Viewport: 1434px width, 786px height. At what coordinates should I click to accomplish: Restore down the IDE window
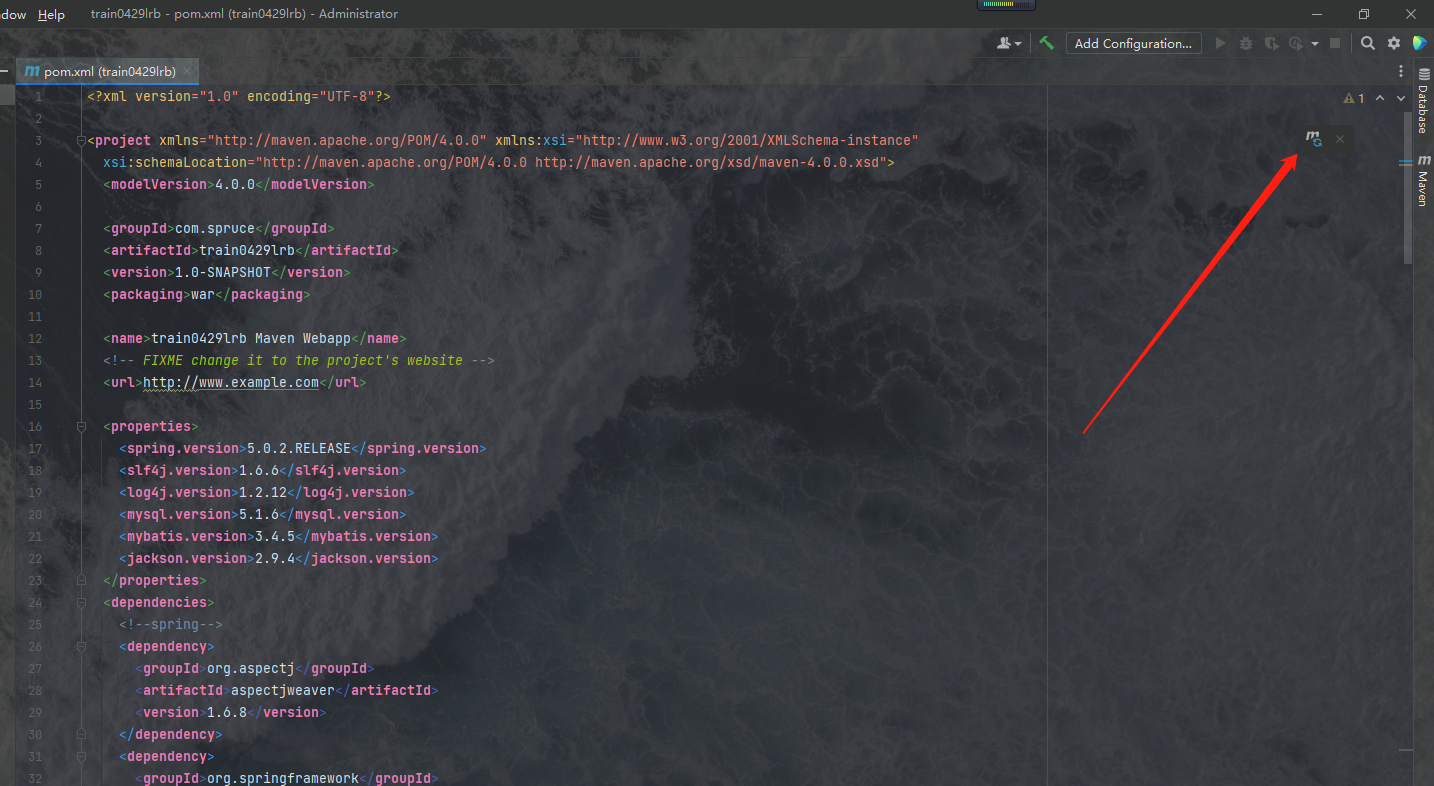[1364, 14]
